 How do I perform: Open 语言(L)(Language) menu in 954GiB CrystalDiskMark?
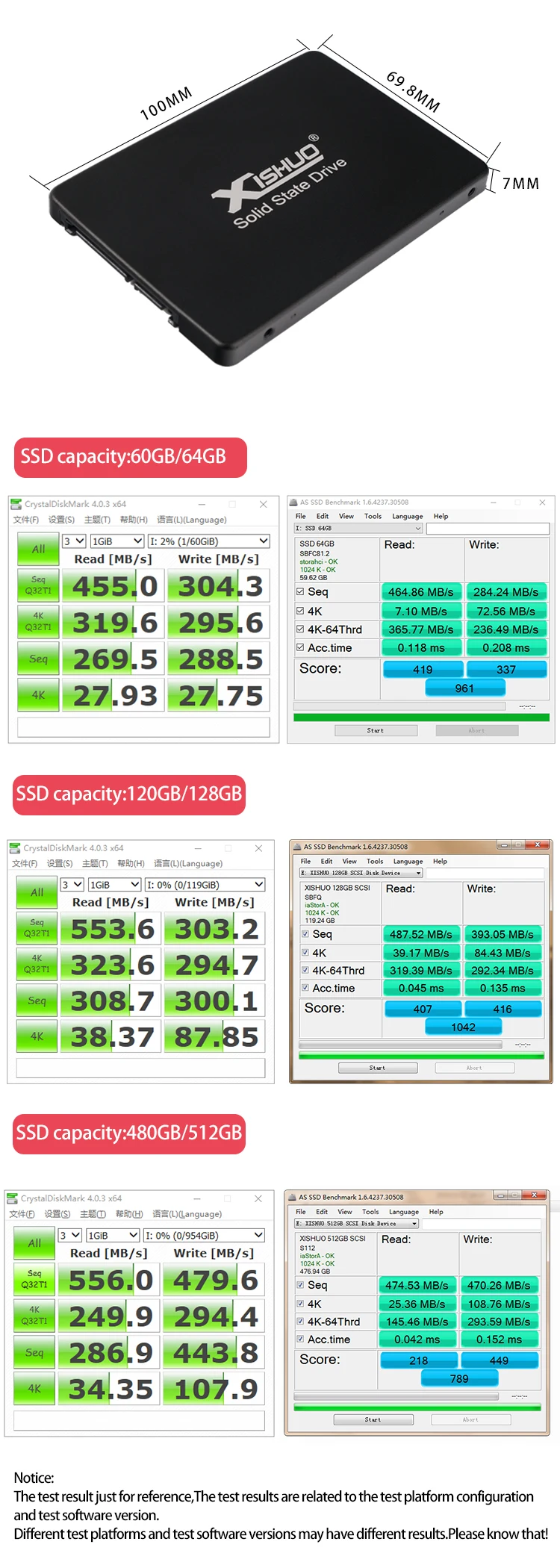coord(187,1214)
